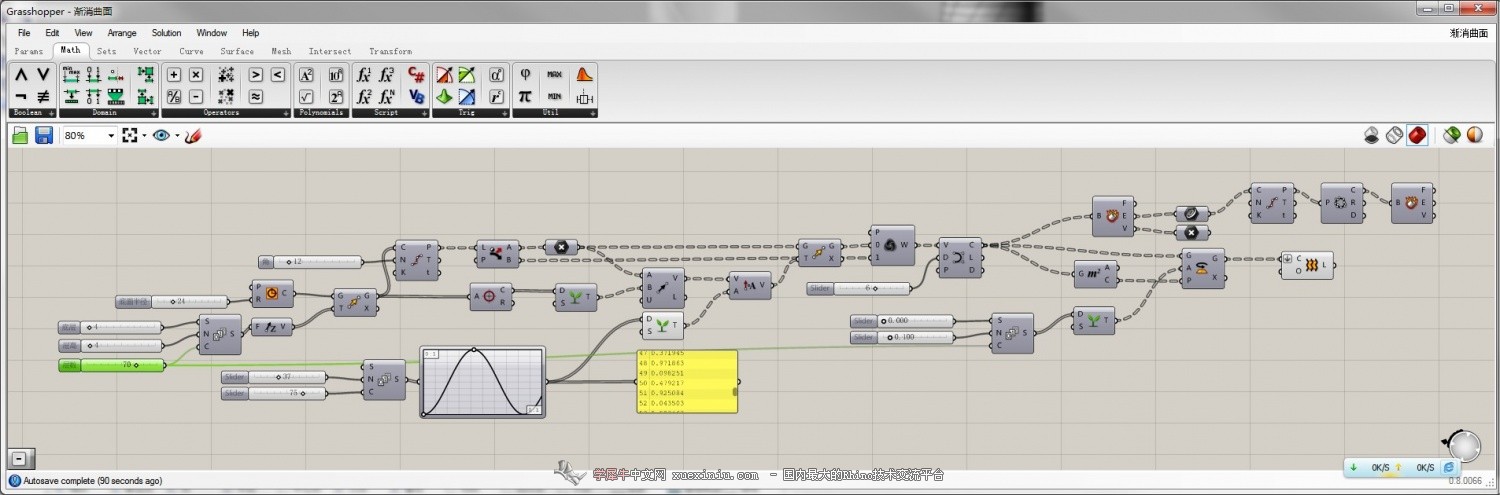
Task: Click the slider showing value 0.100
Action: point(903,338)
